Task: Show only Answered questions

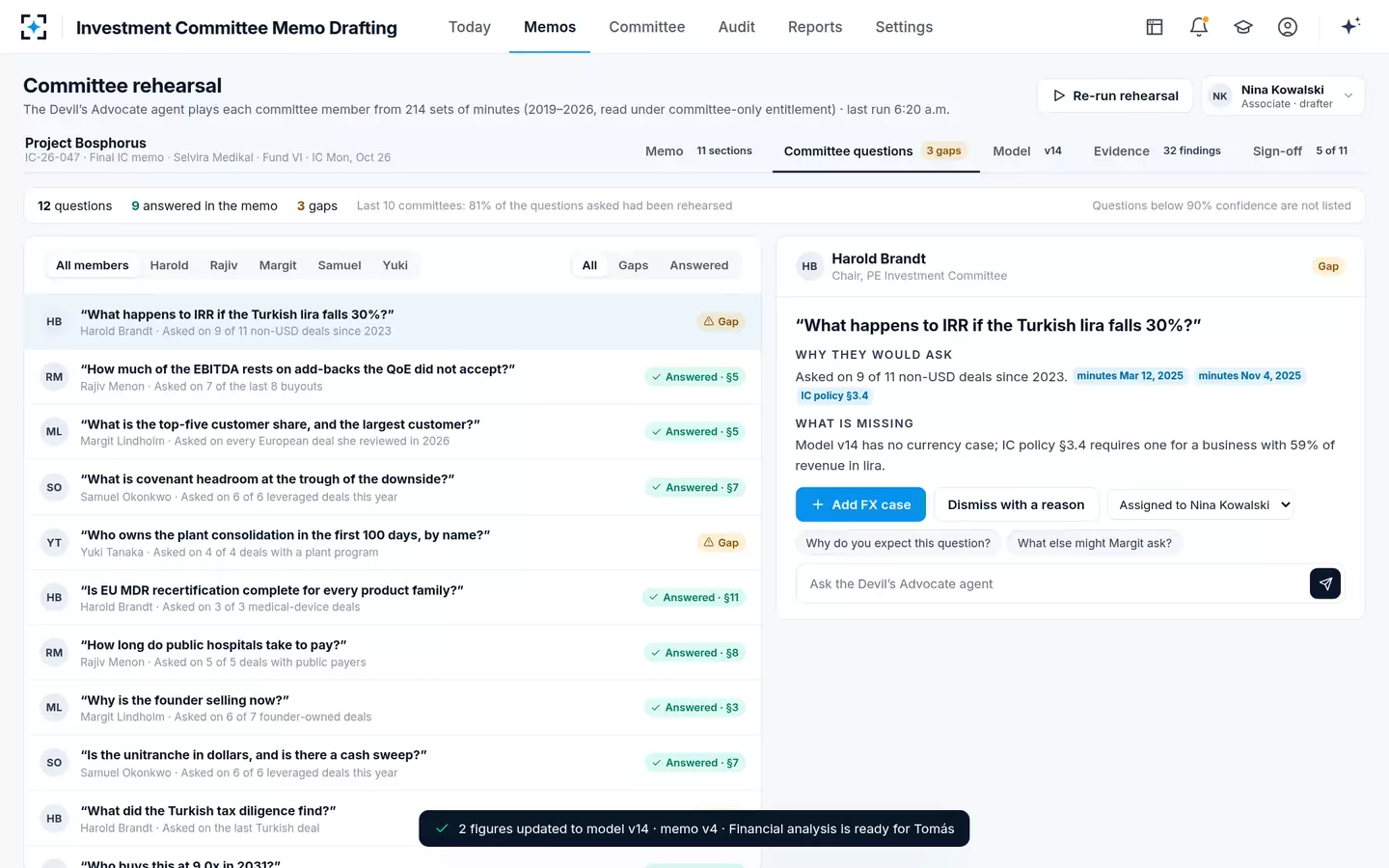Action: click(x=699, y=265)
